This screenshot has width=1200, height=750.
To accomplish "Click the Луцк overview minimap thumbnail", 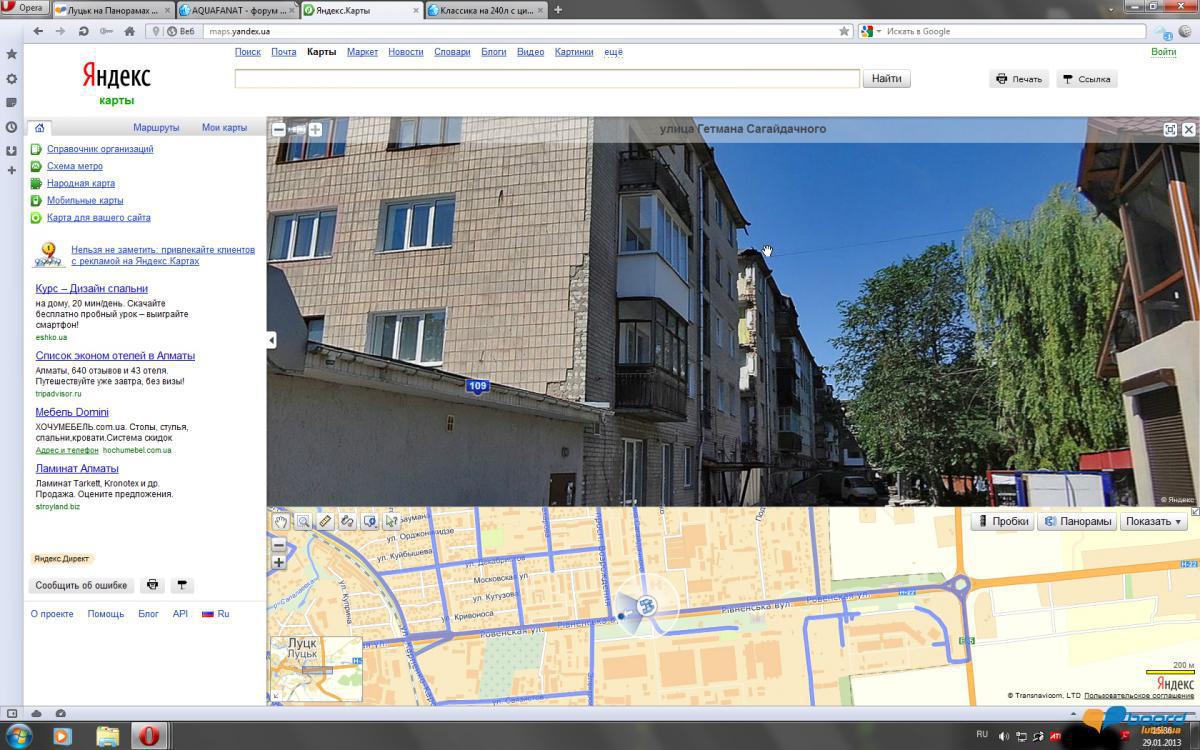I will pyautogui.click(x=316, y=668).
